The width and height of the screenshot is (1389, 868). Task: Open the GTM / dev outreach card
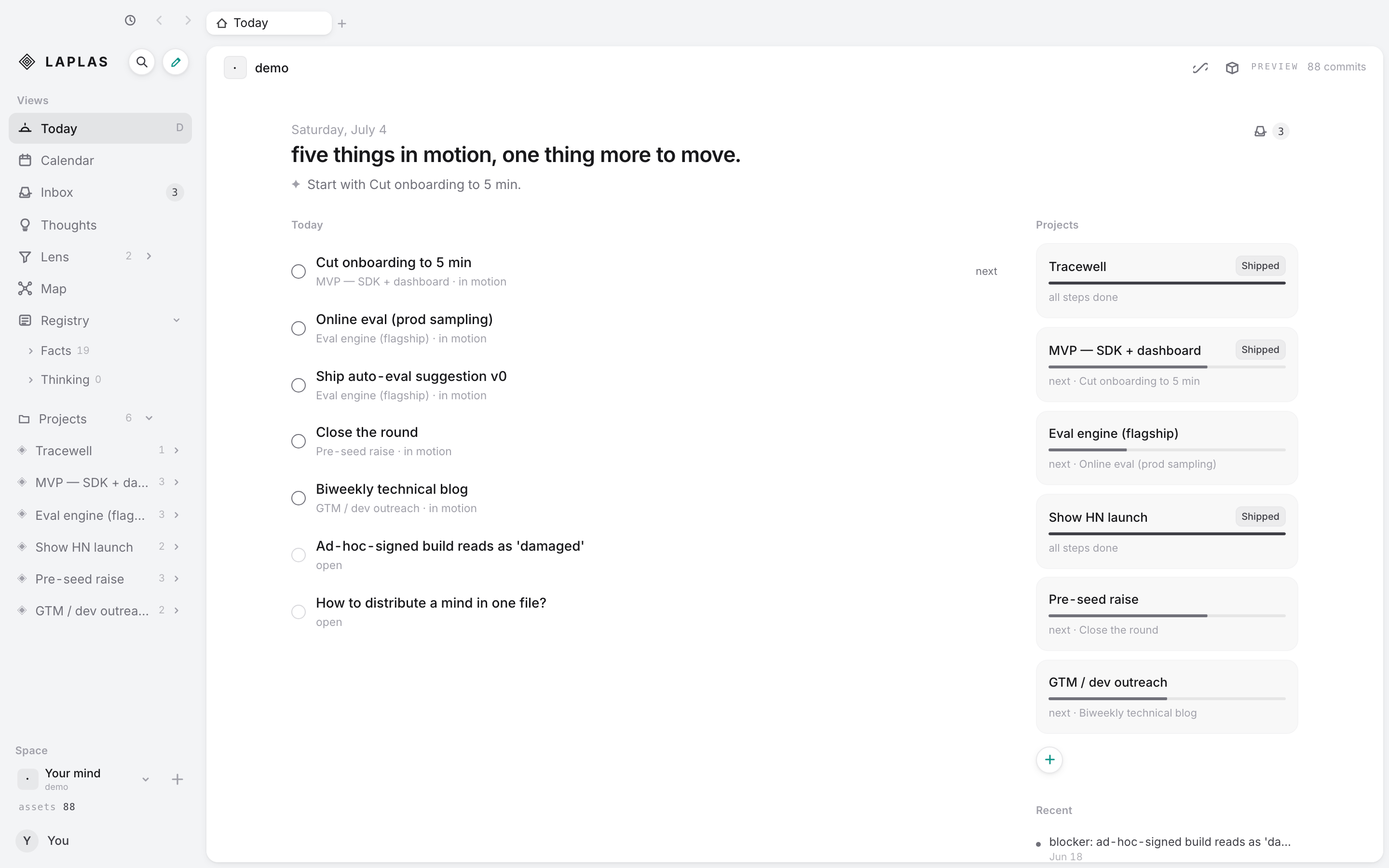point(1166,697)
